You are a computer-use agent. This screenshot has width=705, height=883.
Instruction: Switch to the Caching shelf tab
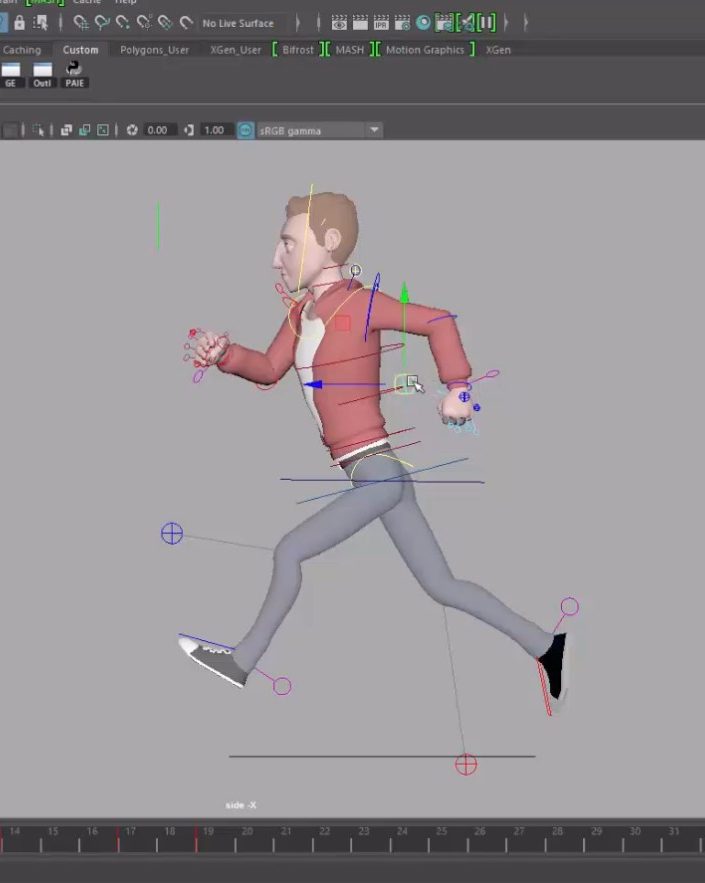tap(22, 50)
